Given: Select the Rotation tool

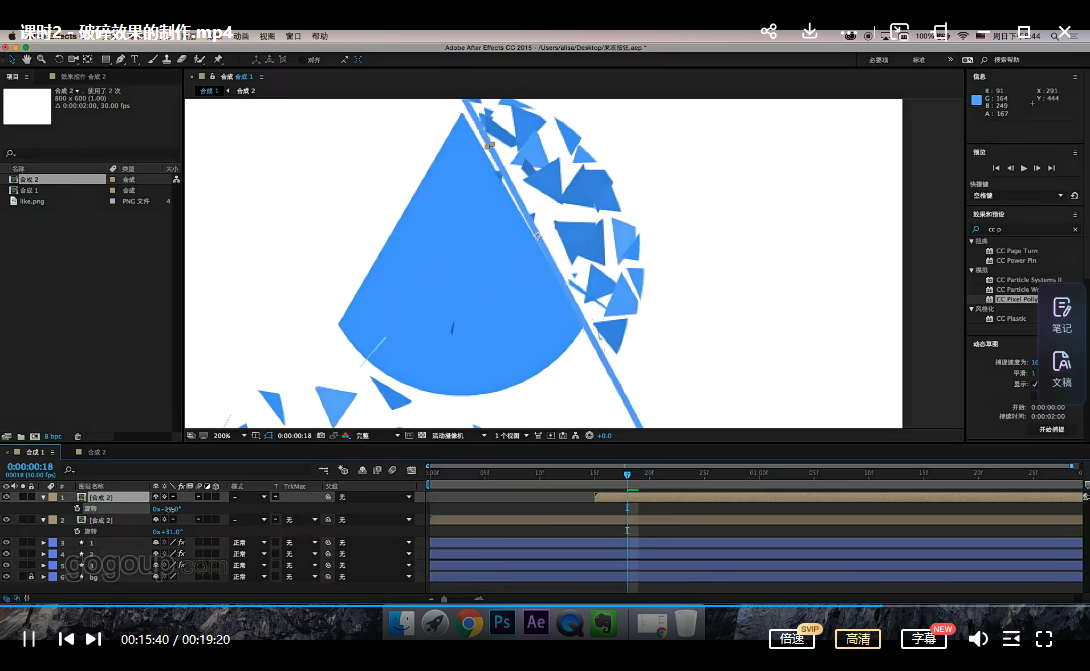Looking at the screenshot, I should [59, 60].
